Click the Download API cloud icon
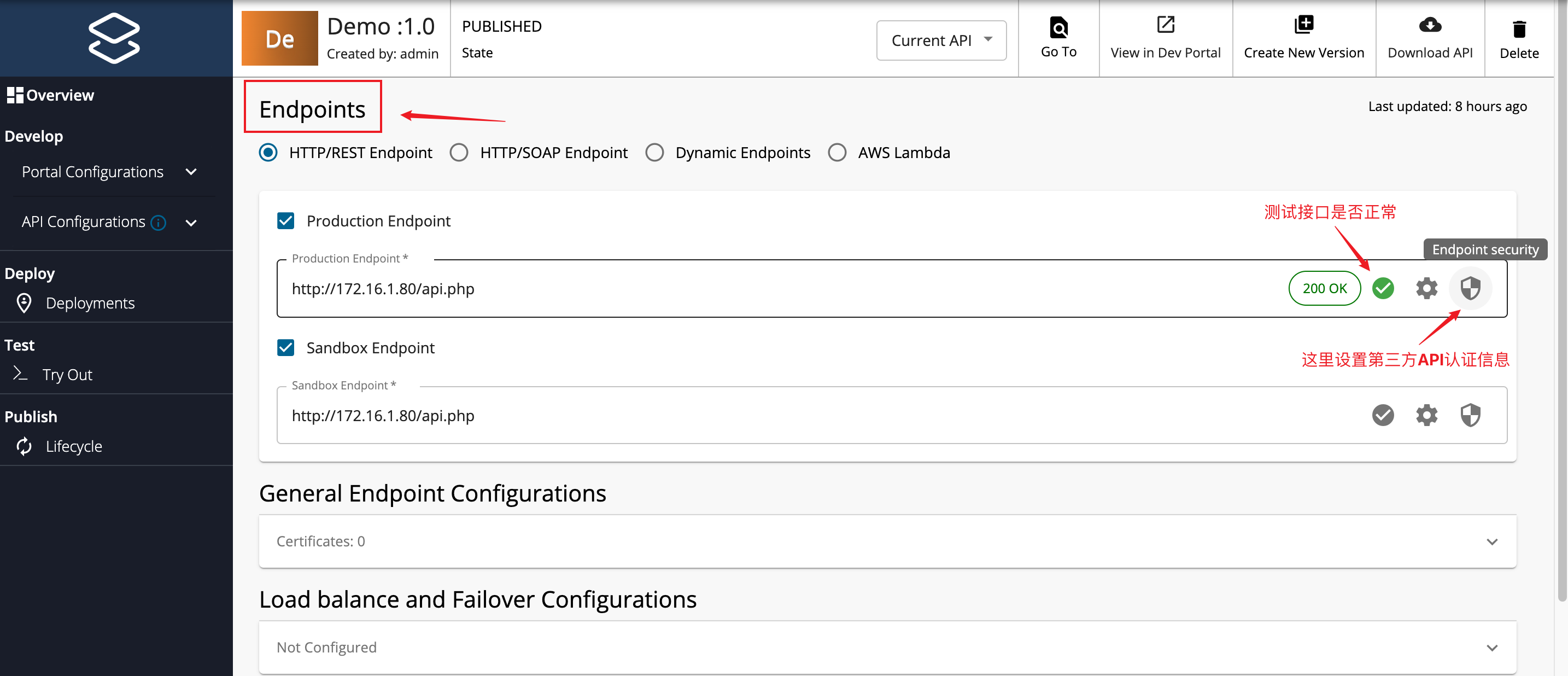 (1430, 25)
